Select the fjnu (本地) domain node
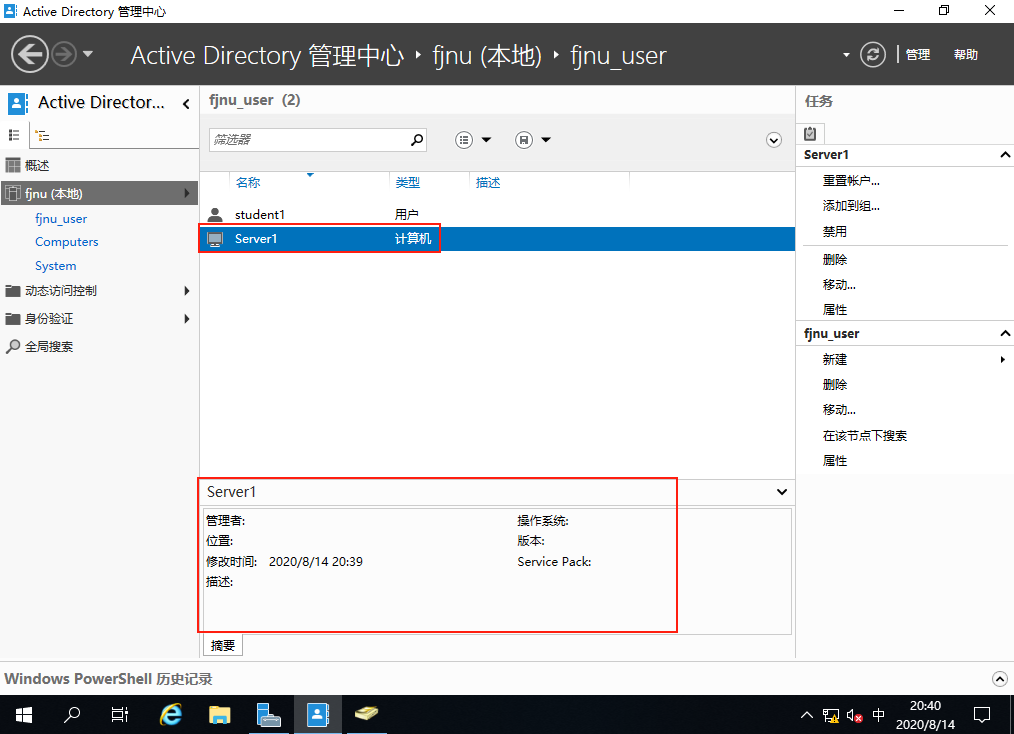Screen dimensions: 1014x734 tap(100, 193)
